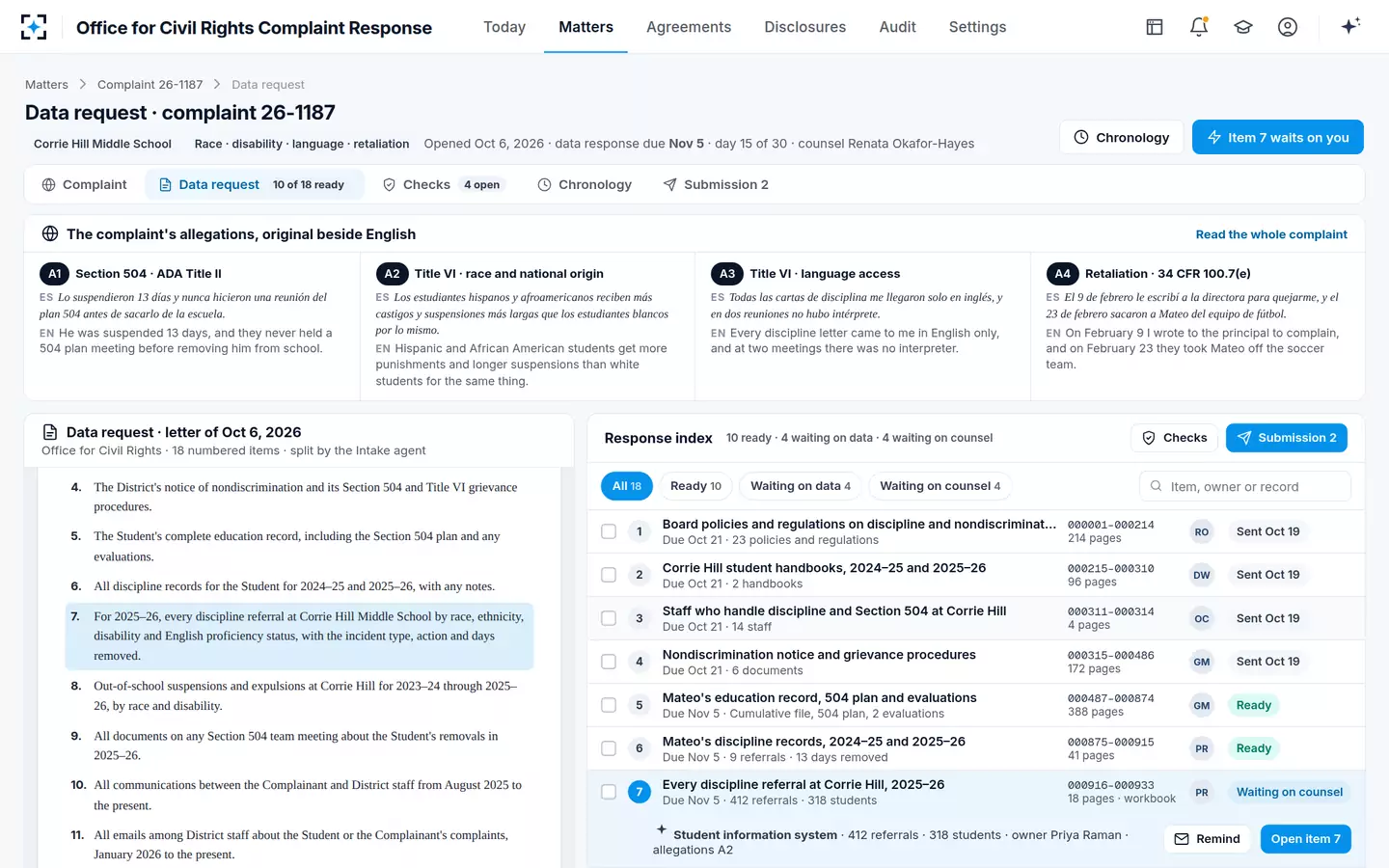Viewport: 1389px width, 868px height.
Task: Open the Disclosures nav tab
Action: (x=804, y=27)
